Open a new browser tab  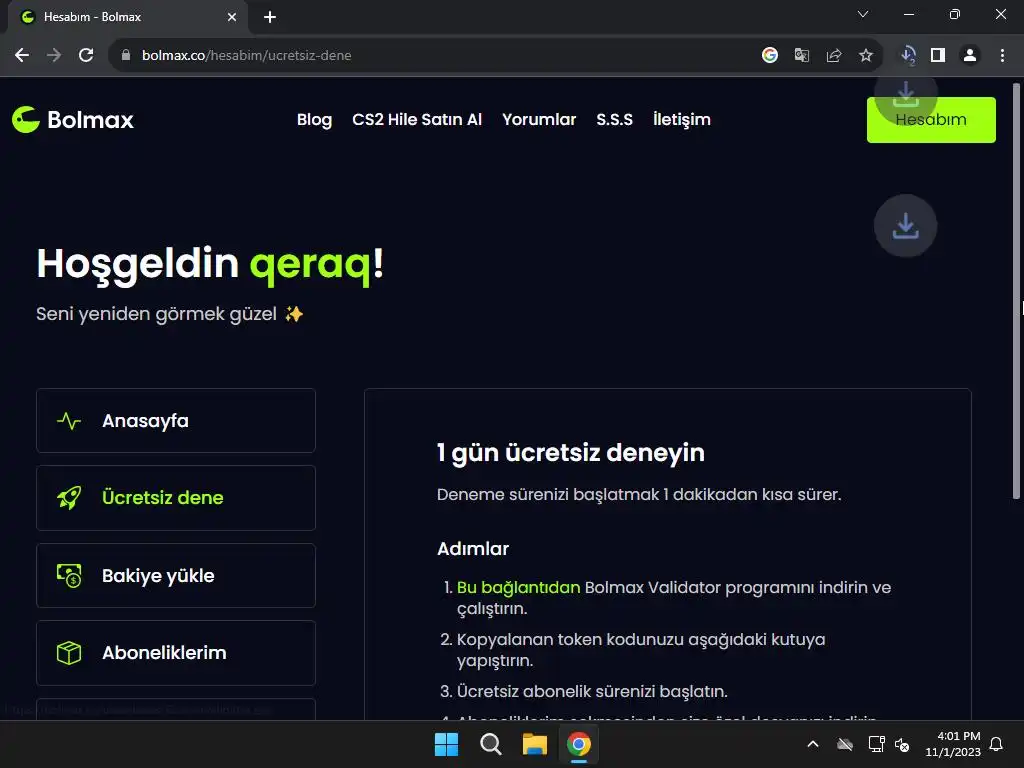click(270, 17)
